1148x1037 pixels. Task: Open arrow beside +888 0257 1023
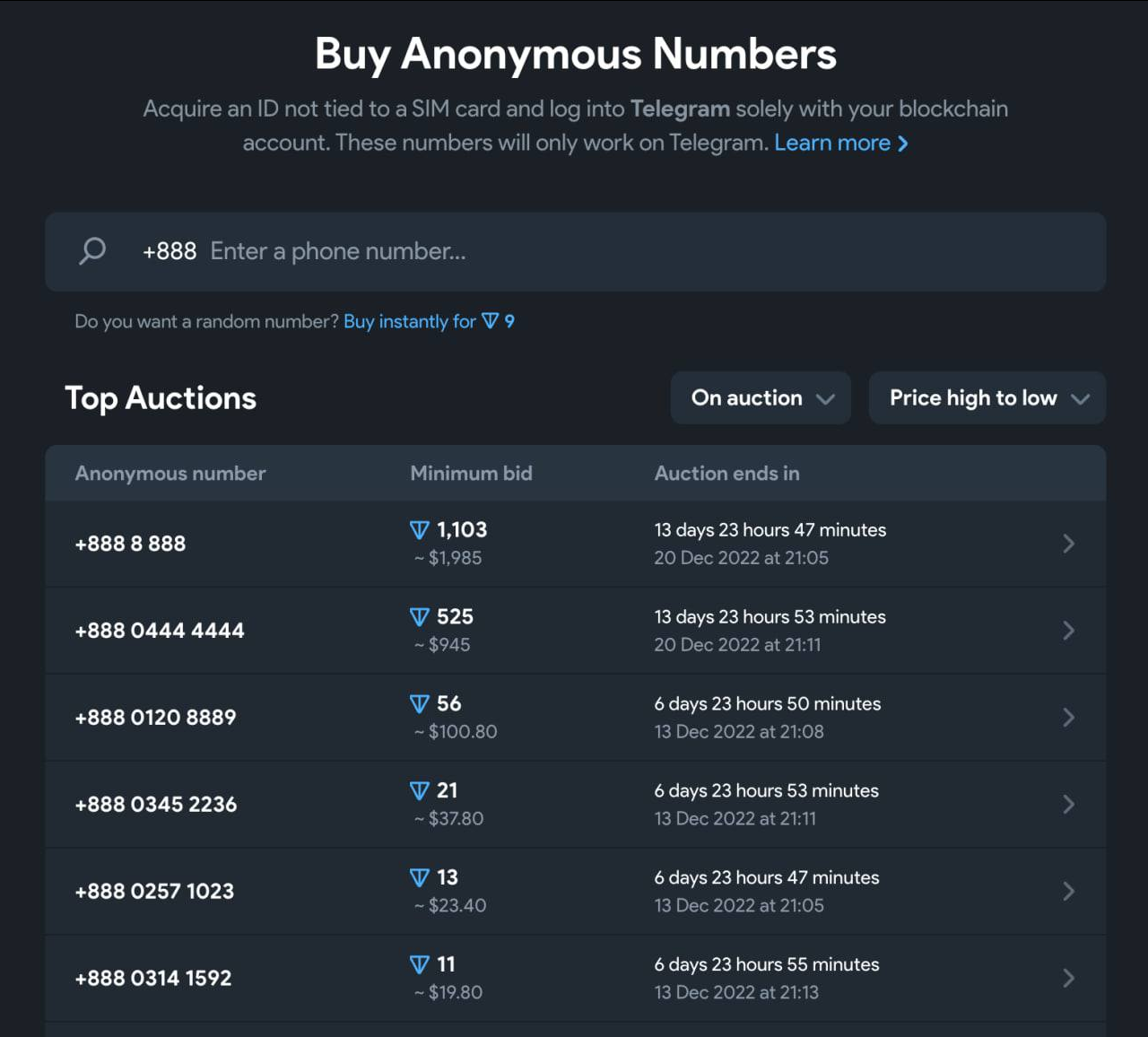[x=1067, y=892]
